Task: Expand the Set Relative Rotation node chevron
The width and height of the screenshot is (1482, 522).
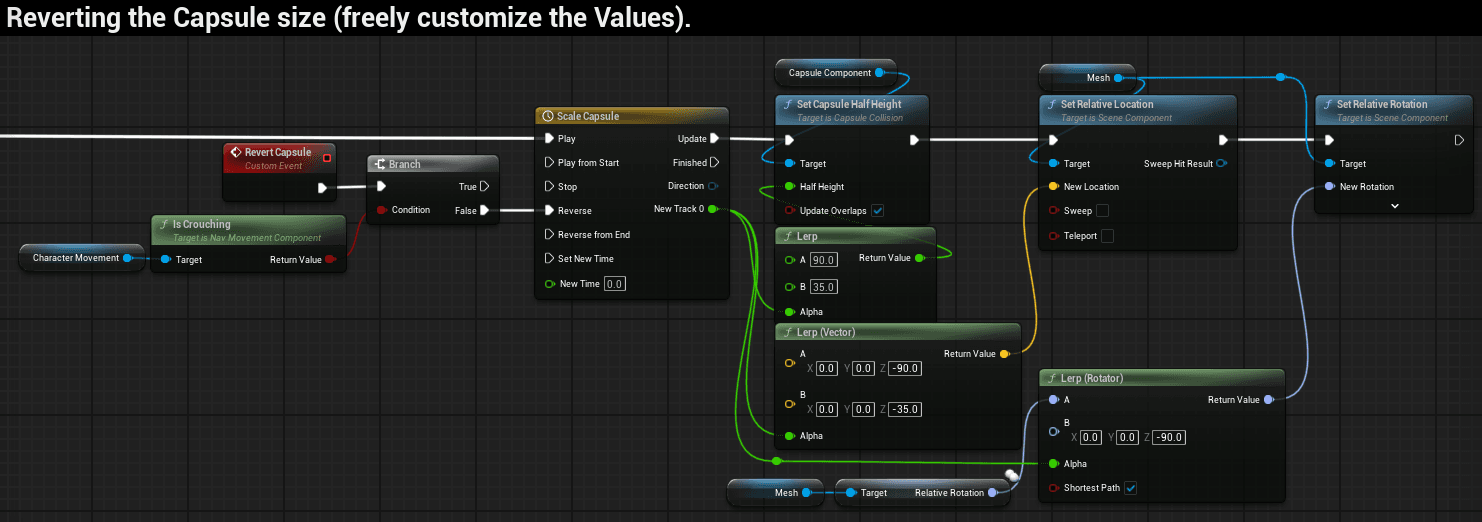Action: 1394,206
